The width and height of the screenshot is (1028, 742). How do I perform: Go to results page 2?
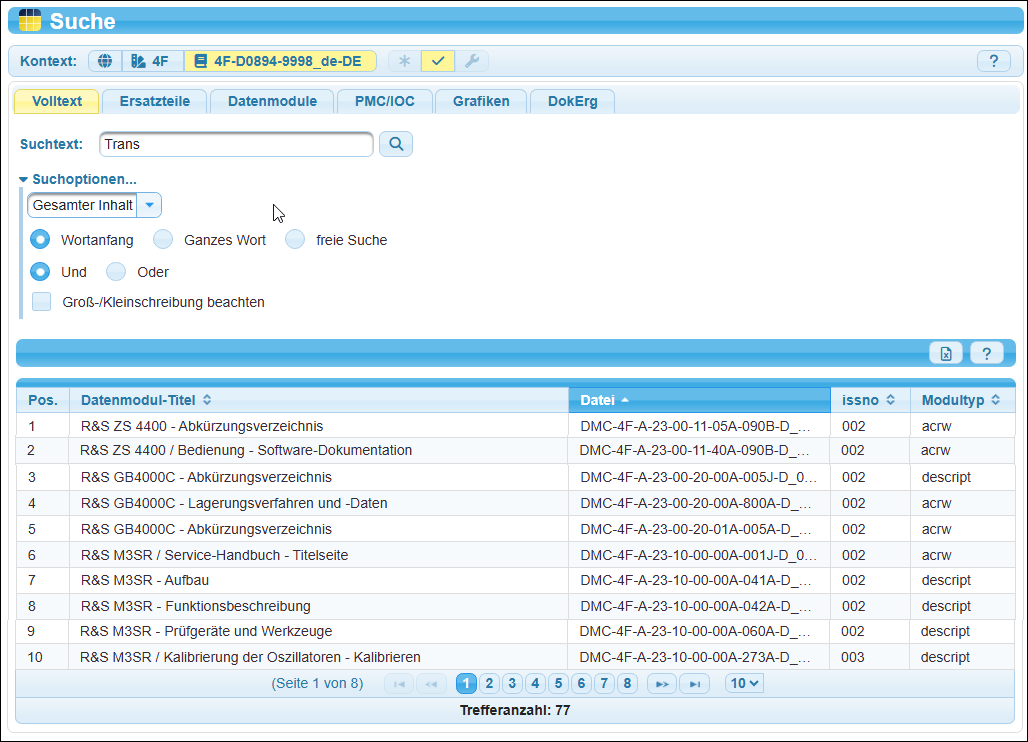click(489, 684)
